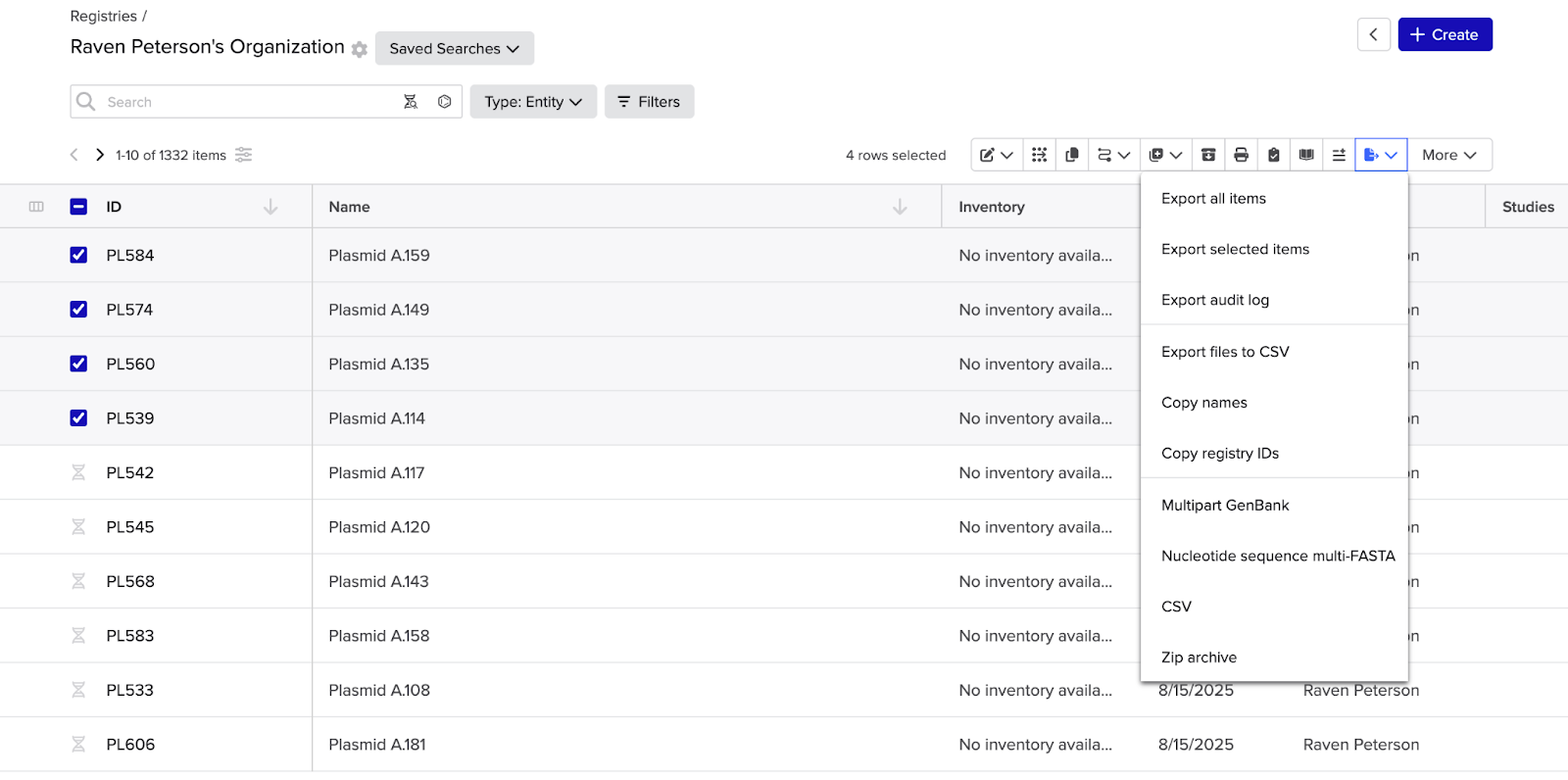Click into the Search input field
Viewport: 1568px width, 780px height.
[245, 102]
